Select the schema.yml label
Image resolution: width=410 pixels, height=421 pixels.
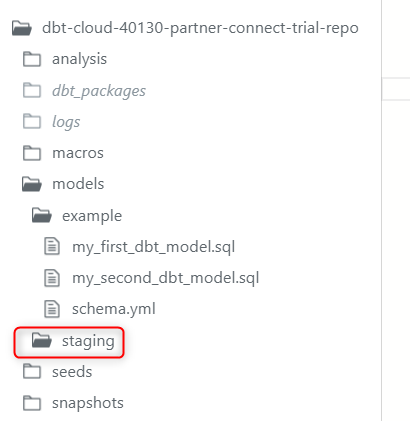click(114, 309)
